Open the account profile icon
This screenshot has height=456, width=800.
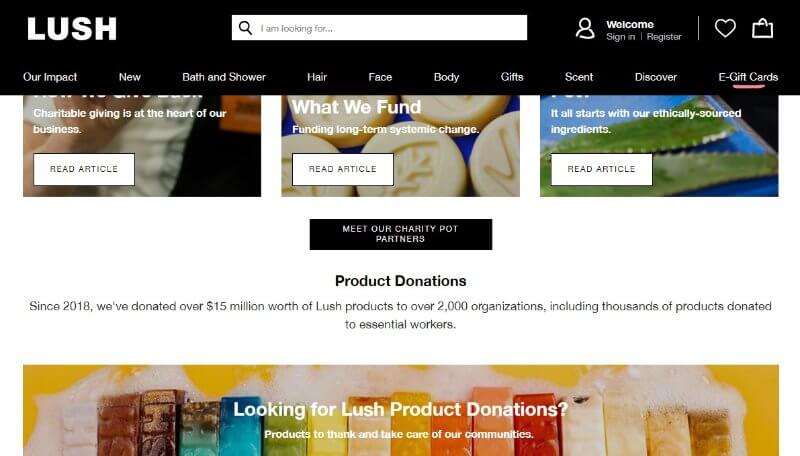pyautogui.click(x=585, y=29)
